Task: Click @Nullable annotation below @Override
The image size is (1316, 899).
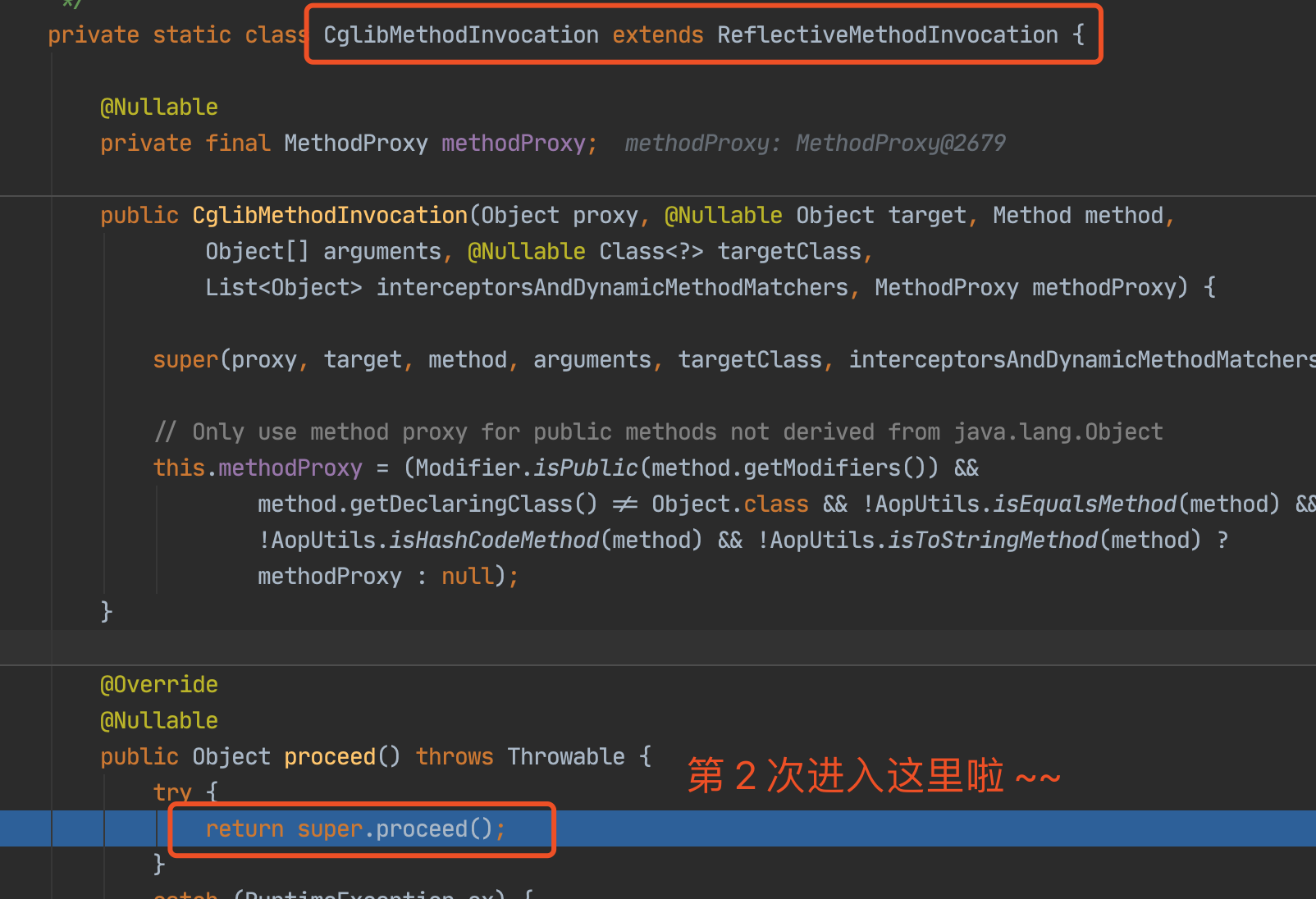Action: point(159,720)
